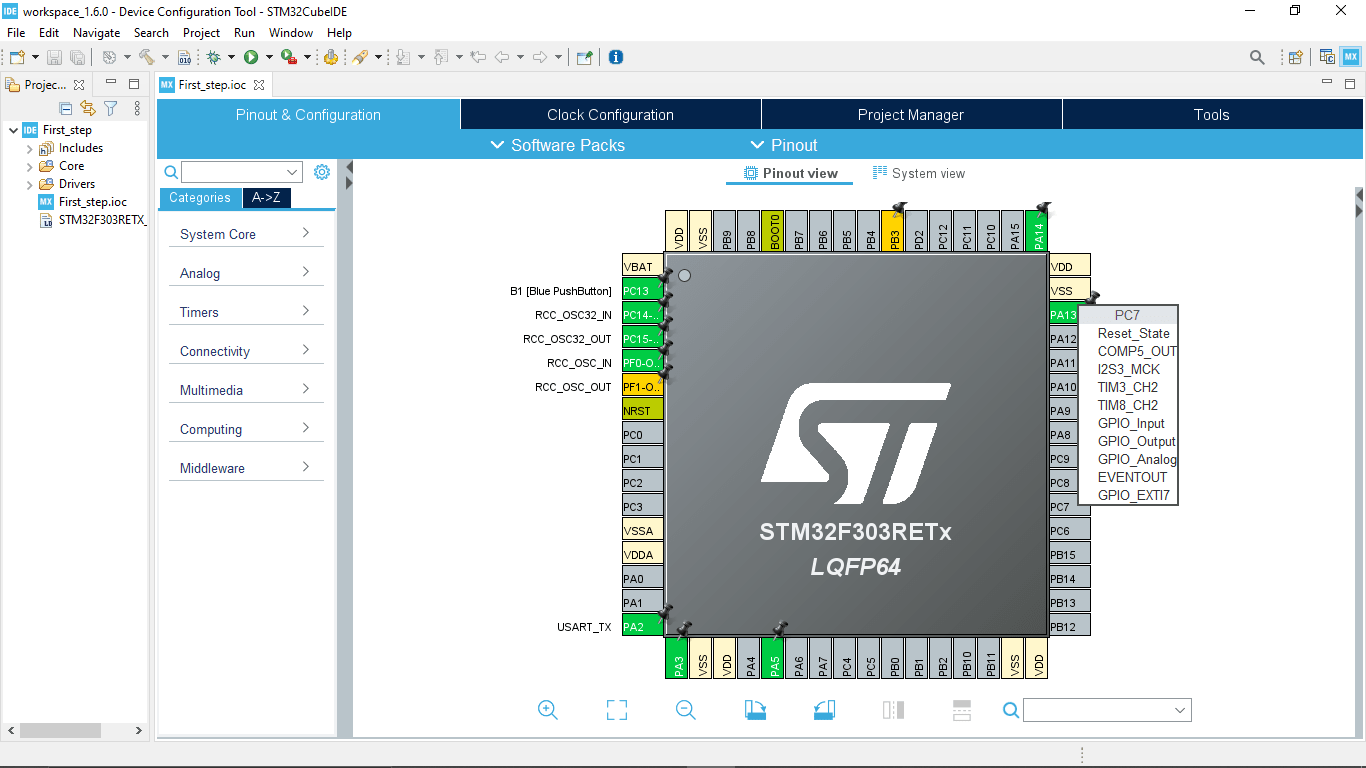Click pin PA2 on the chip

[x=642, y=627]
